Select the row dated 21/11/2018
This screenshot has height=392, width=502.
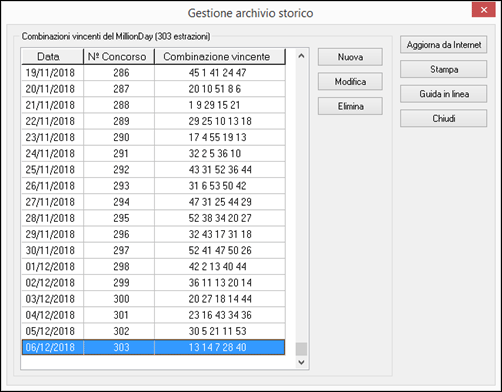click(153, 105)
